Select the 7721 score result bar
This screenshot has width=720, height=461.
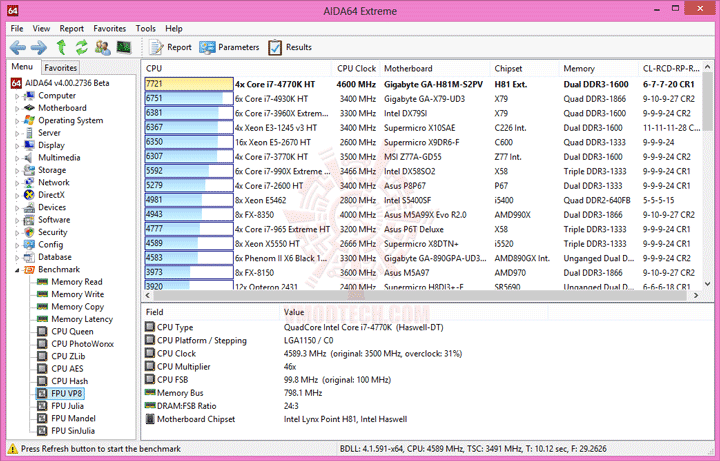[189, 84]
